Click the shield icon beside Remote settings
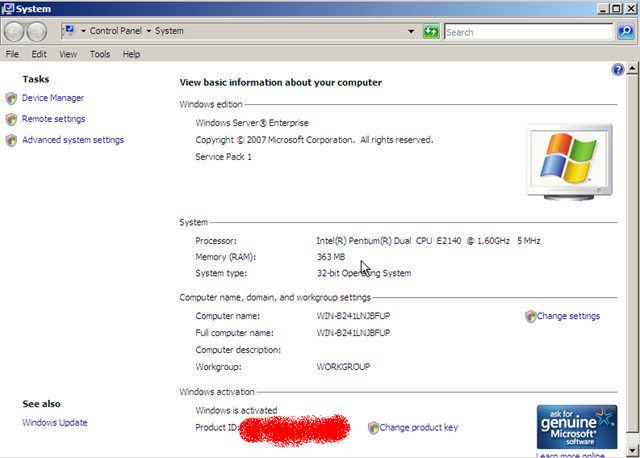 [11, 119]
